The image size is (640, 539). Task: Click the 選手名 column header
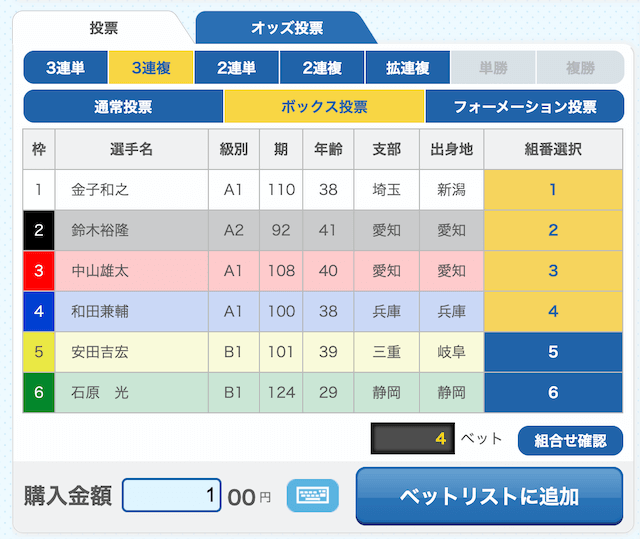131,149
